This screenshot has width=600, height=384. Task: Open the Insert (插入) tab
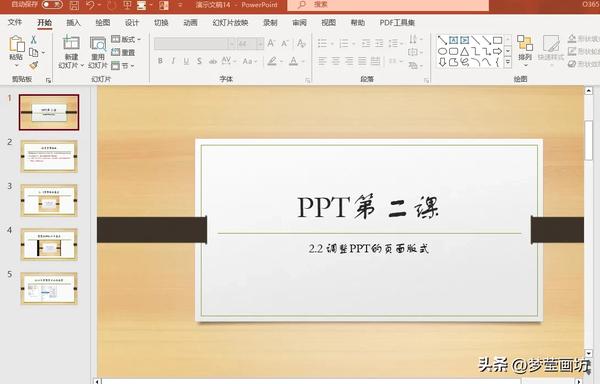[73, 23]
